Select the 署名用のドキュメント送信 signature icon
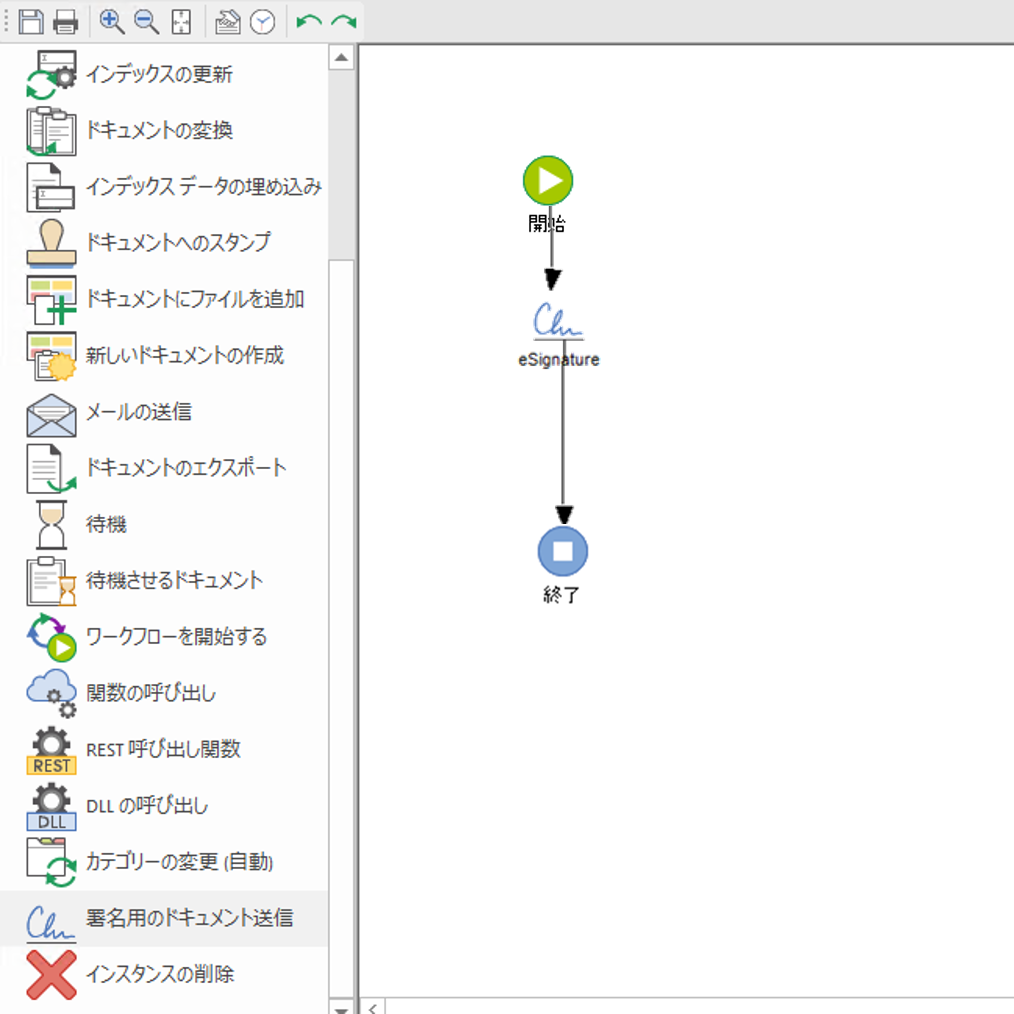This screenshot has height=1014, width=1014. [x=51, y=922]
